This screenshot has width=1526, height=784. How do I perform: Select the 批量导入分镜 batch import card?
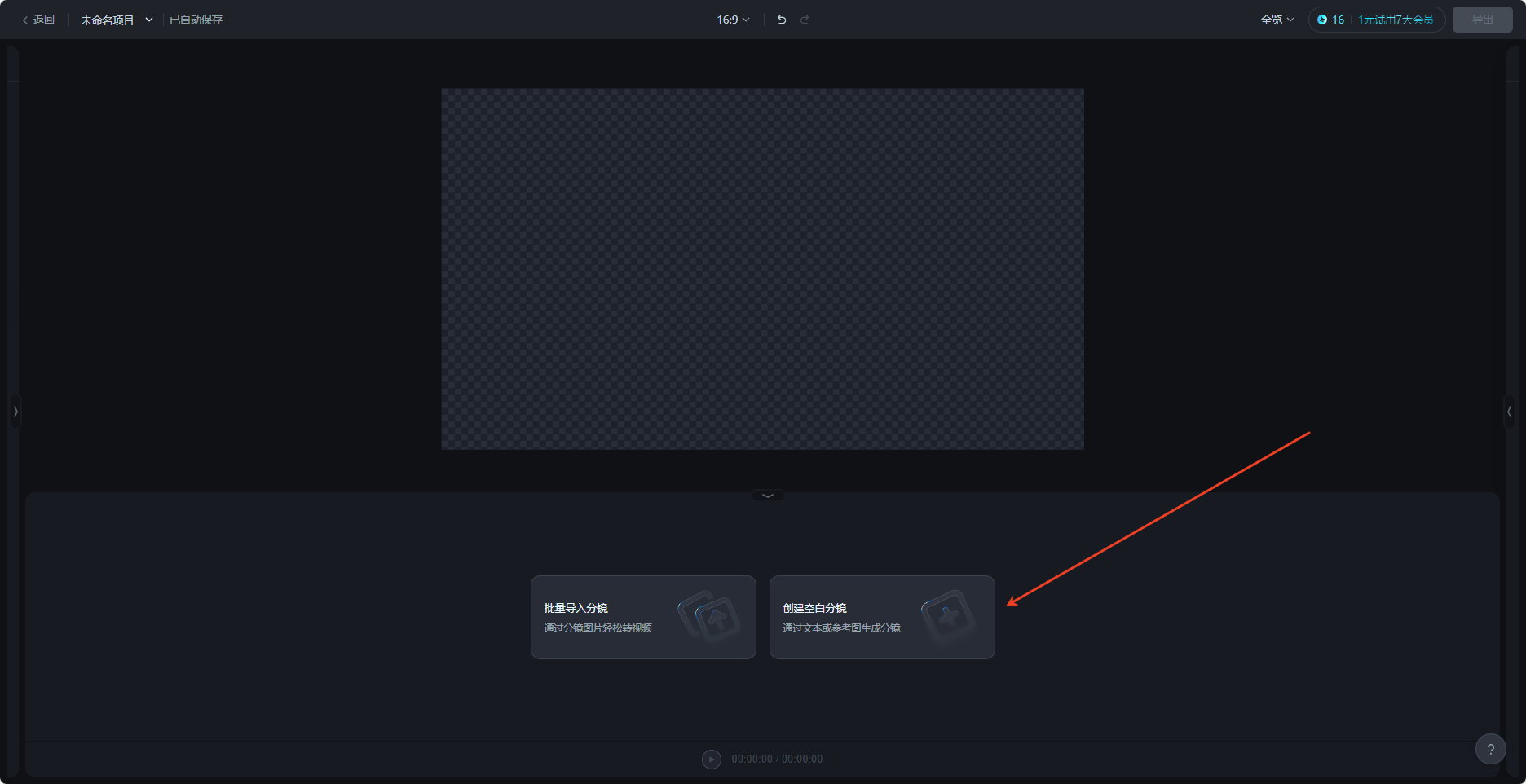(643, 617)
